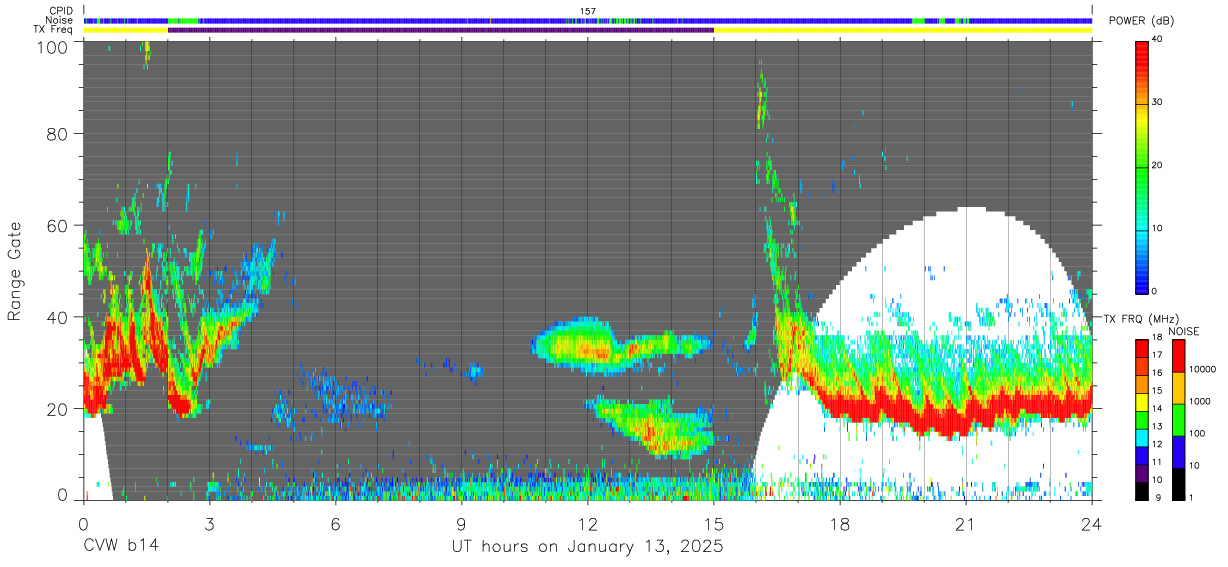1228x567 pixels.
Task: Click the Range Gate y-axis title
Action: click(x=15, y=270)
